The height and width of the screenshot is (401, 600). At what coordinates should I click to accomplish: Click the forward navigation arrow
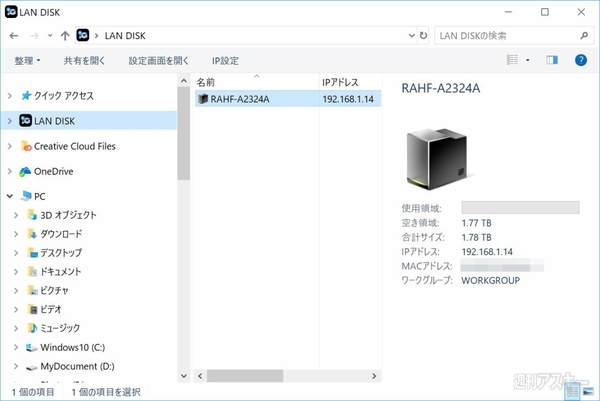34,36
